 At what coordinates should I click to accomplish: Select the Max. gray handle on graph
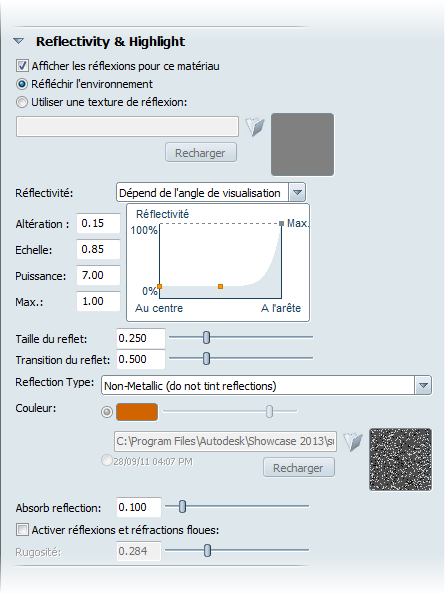(x=281, y=224)
